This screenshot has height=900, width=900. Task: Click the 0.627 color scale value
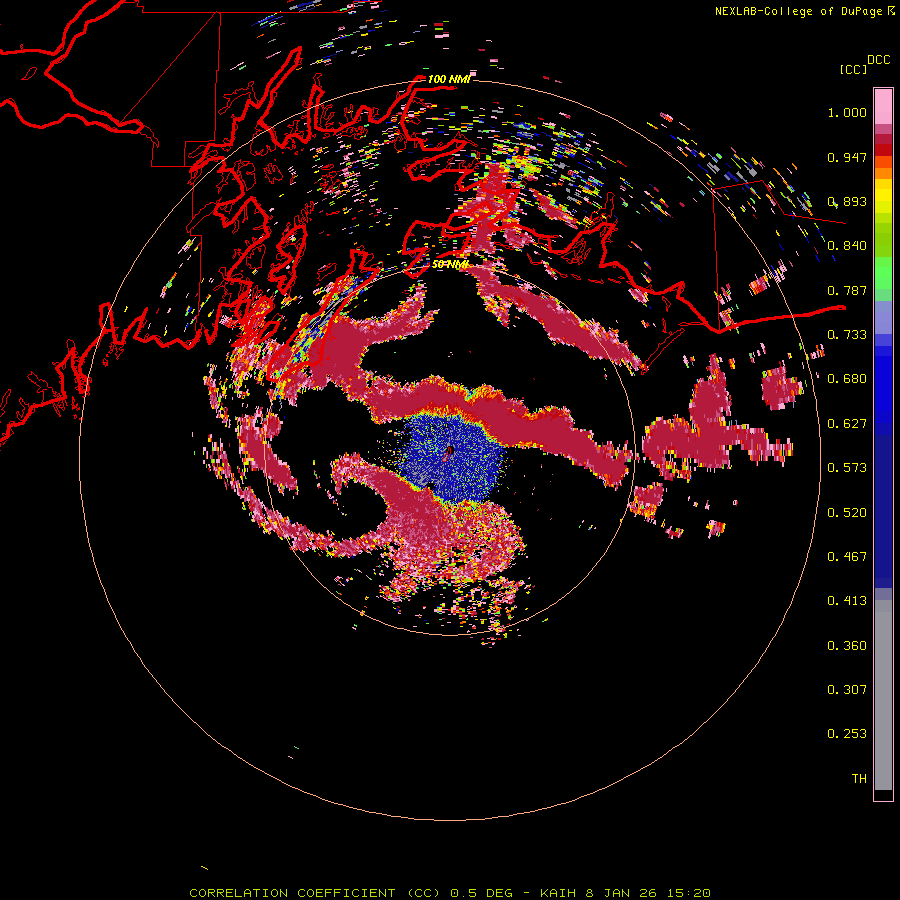tap(847, 424)
